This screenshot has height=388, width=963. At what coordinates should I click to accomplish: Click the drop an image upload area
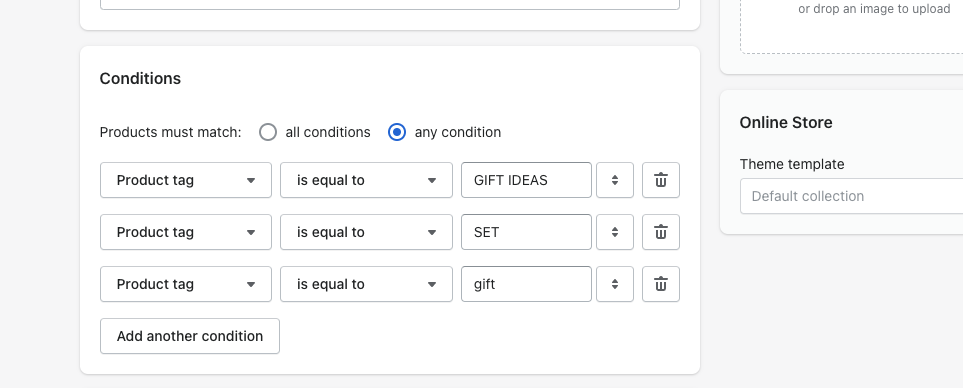point(851,26)
